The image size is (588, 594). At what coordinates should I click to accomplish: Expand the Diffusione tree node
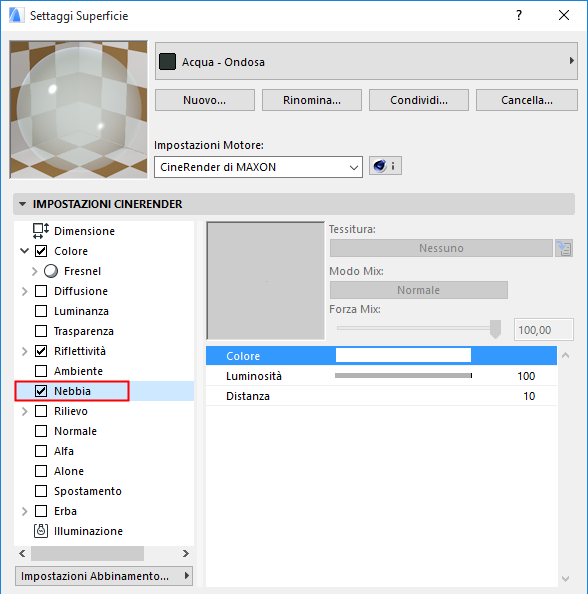(25, 291)
